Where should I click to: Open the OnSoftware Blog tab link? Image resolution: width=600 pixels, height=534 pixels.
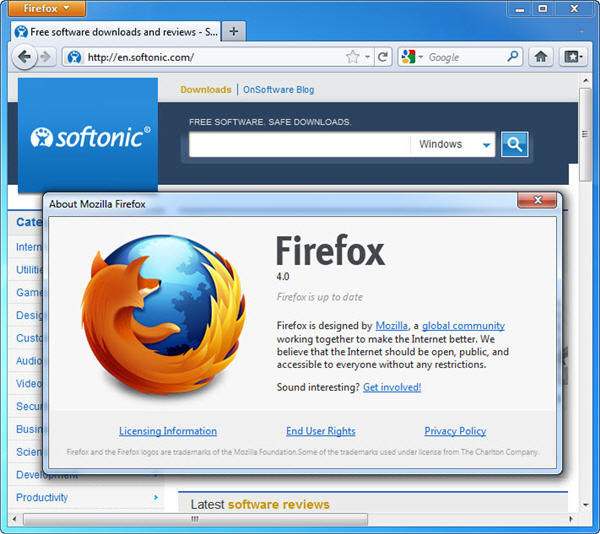coord(278,90)
